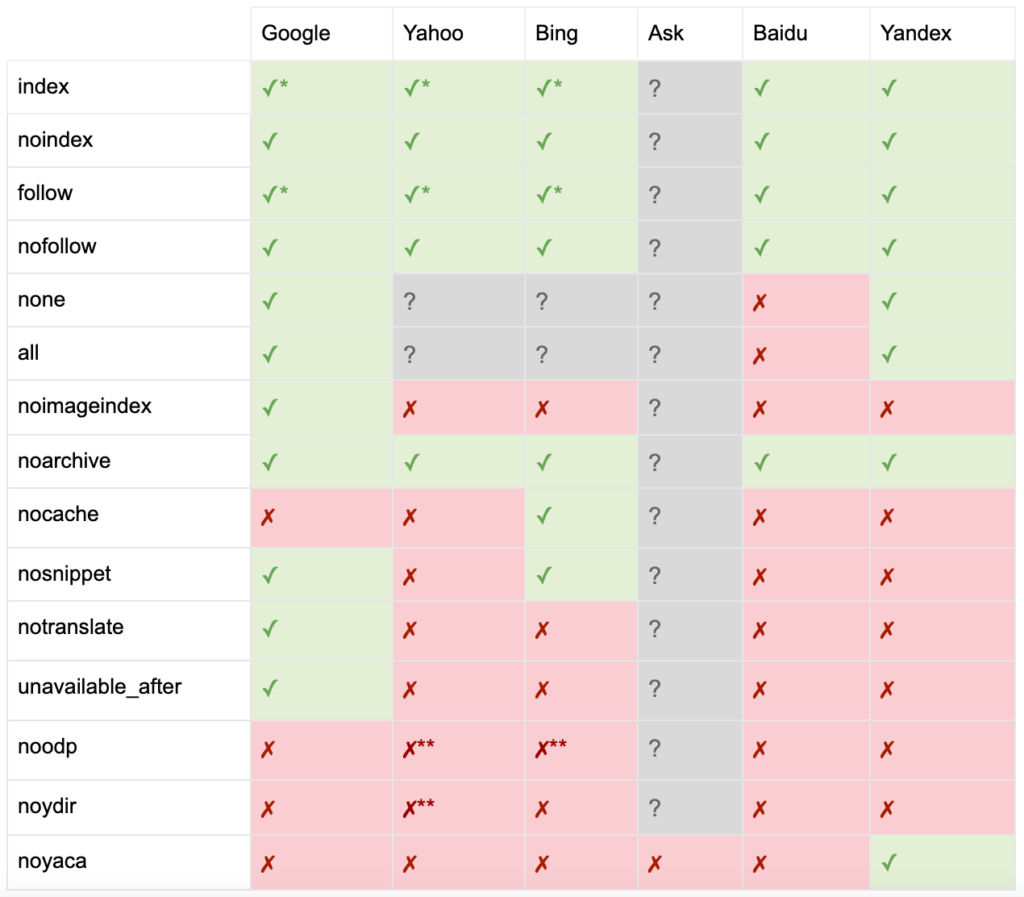The width and height of the screenshot is (1024, 897).
Task: Click the red X for Yandex notranslate
Action: (x=887, y=630)
